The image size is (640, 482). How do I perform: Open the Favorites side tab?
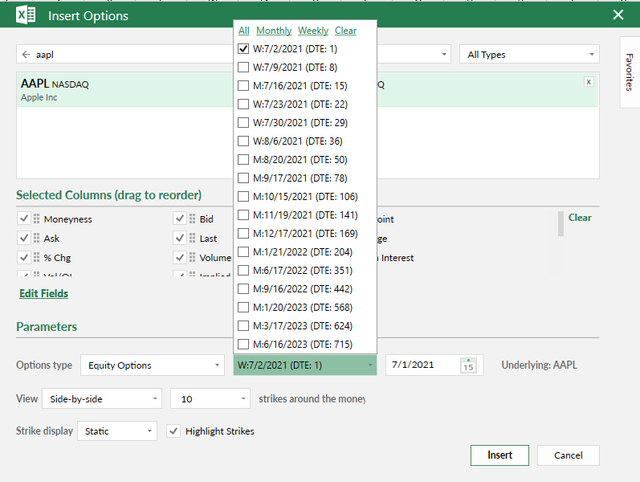pyautogui.click(x=629, y=72)
